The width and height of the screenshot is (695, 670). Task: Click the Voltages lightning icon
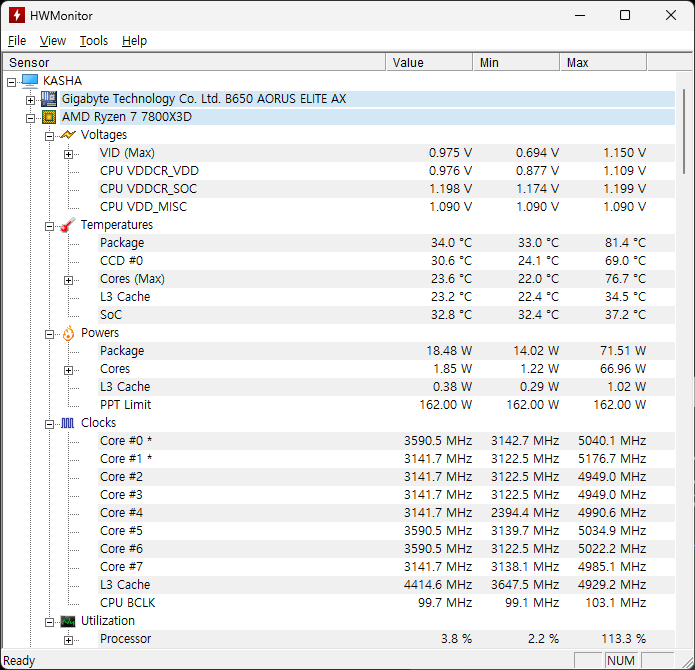(x=68, y=135)
